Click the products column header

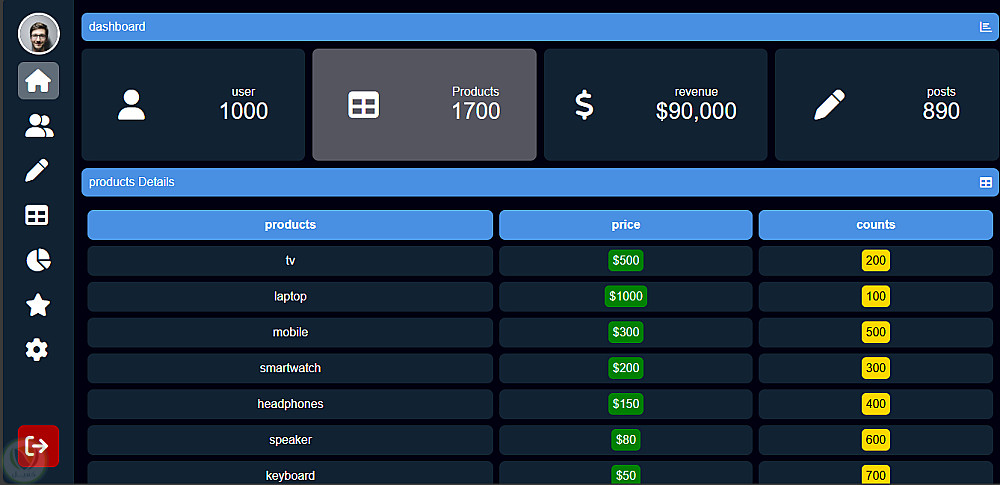click(x=290, y=225)
